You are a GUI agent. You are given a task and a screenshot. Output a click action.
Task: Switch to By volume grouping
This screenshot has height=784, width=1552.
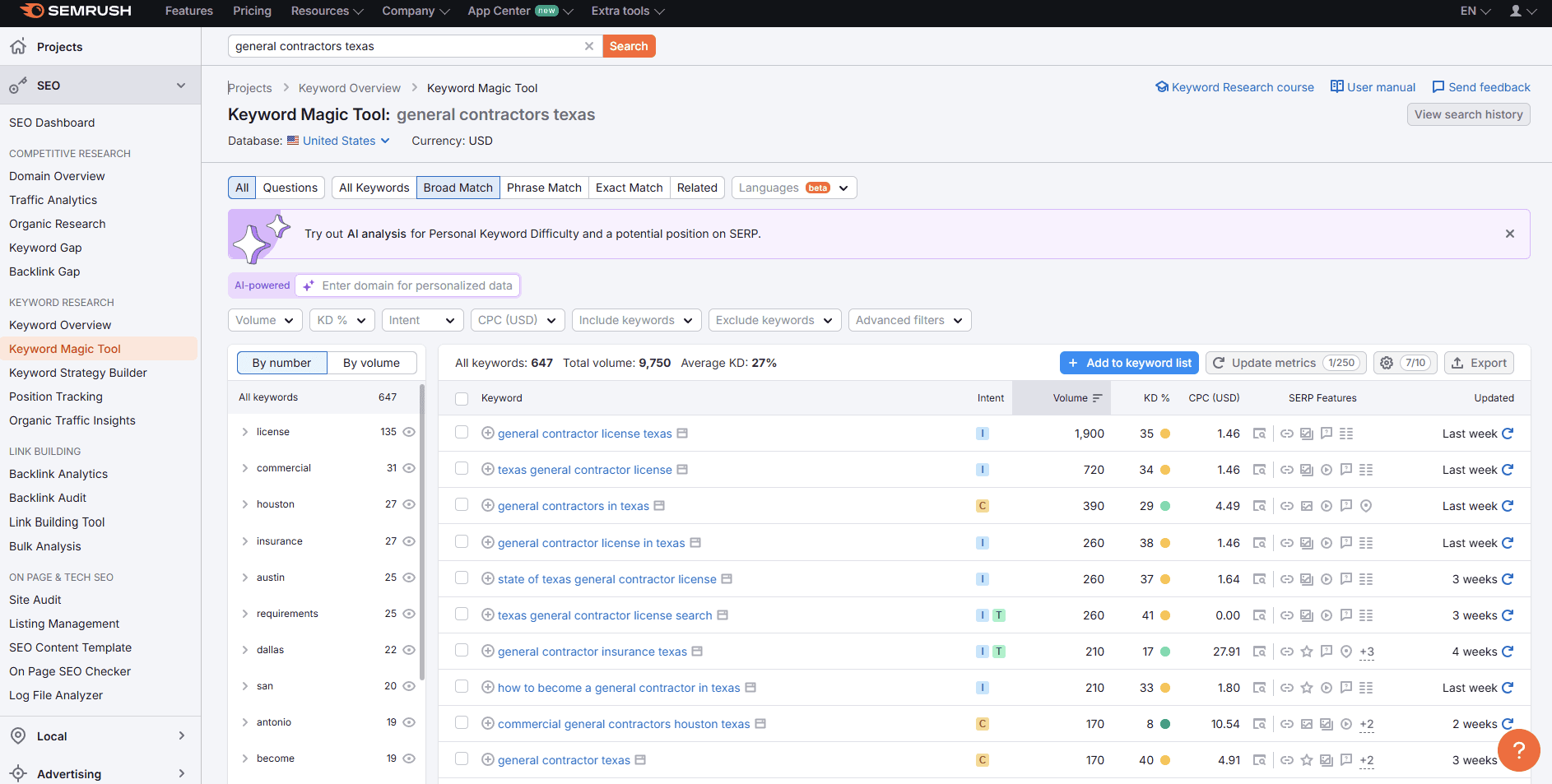coord(371,363)
